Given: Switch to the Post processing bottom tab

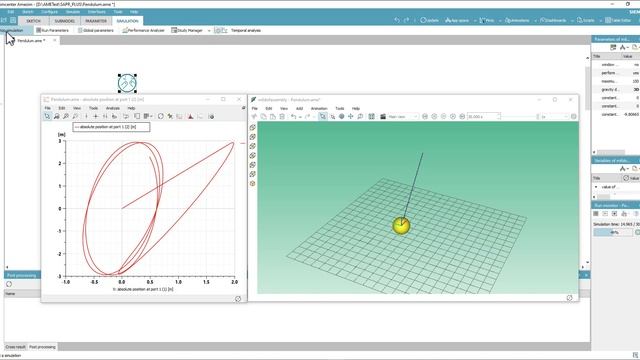Looking at the screenshot, I should click(42, 347).
